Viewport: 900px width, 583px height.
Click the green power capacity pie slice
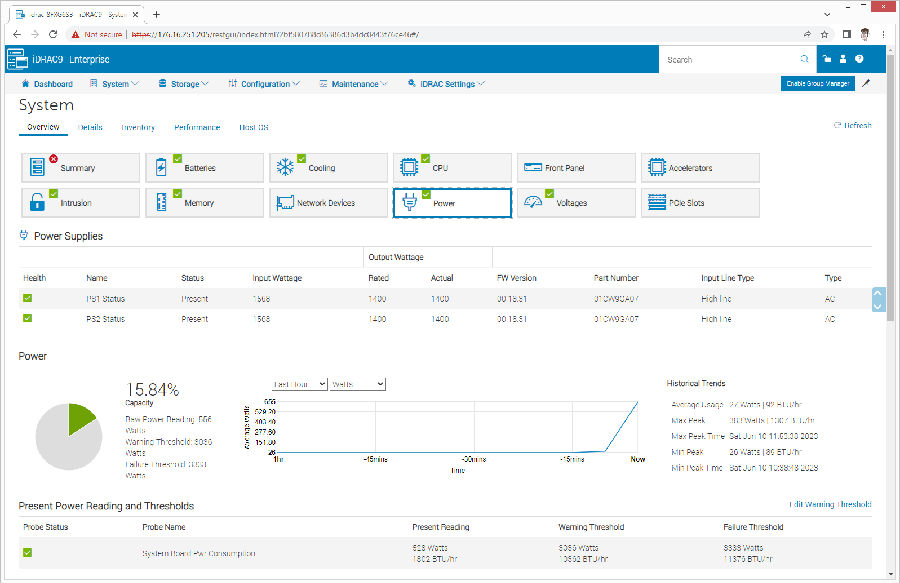tap(81, 419)
